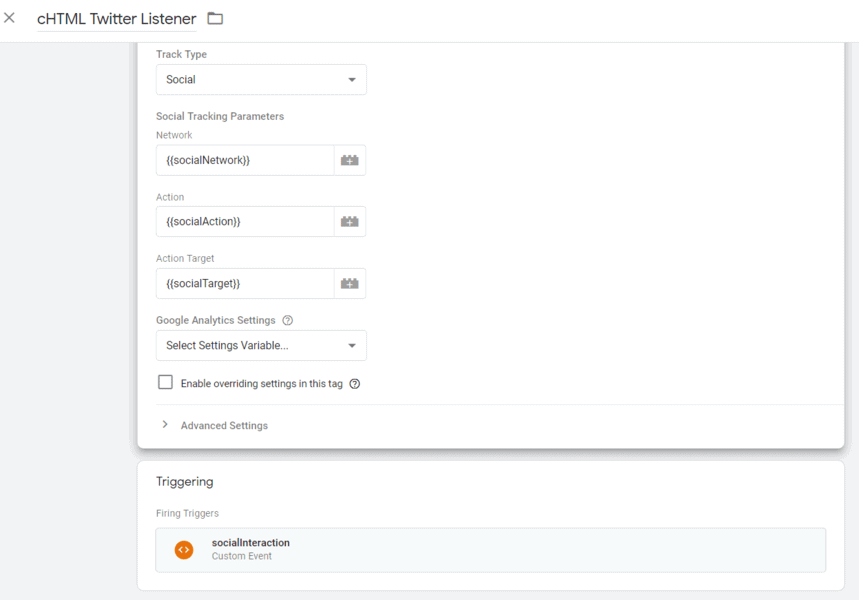
Task: Click the Action input field
Action: [x=245, y=221]
